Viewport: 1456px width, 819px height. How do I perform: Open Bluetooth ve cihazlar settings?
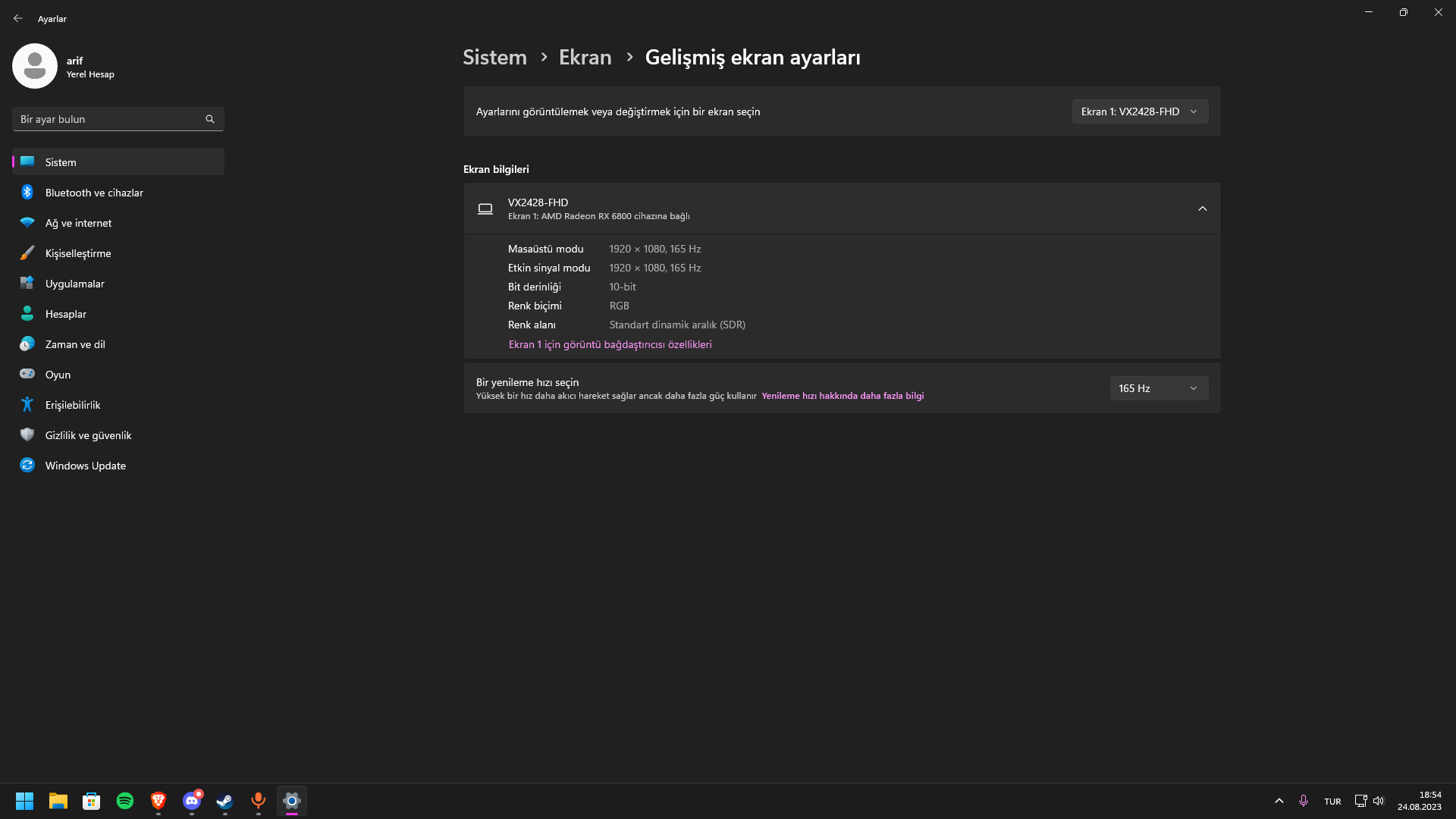click(x=94, y=193)
